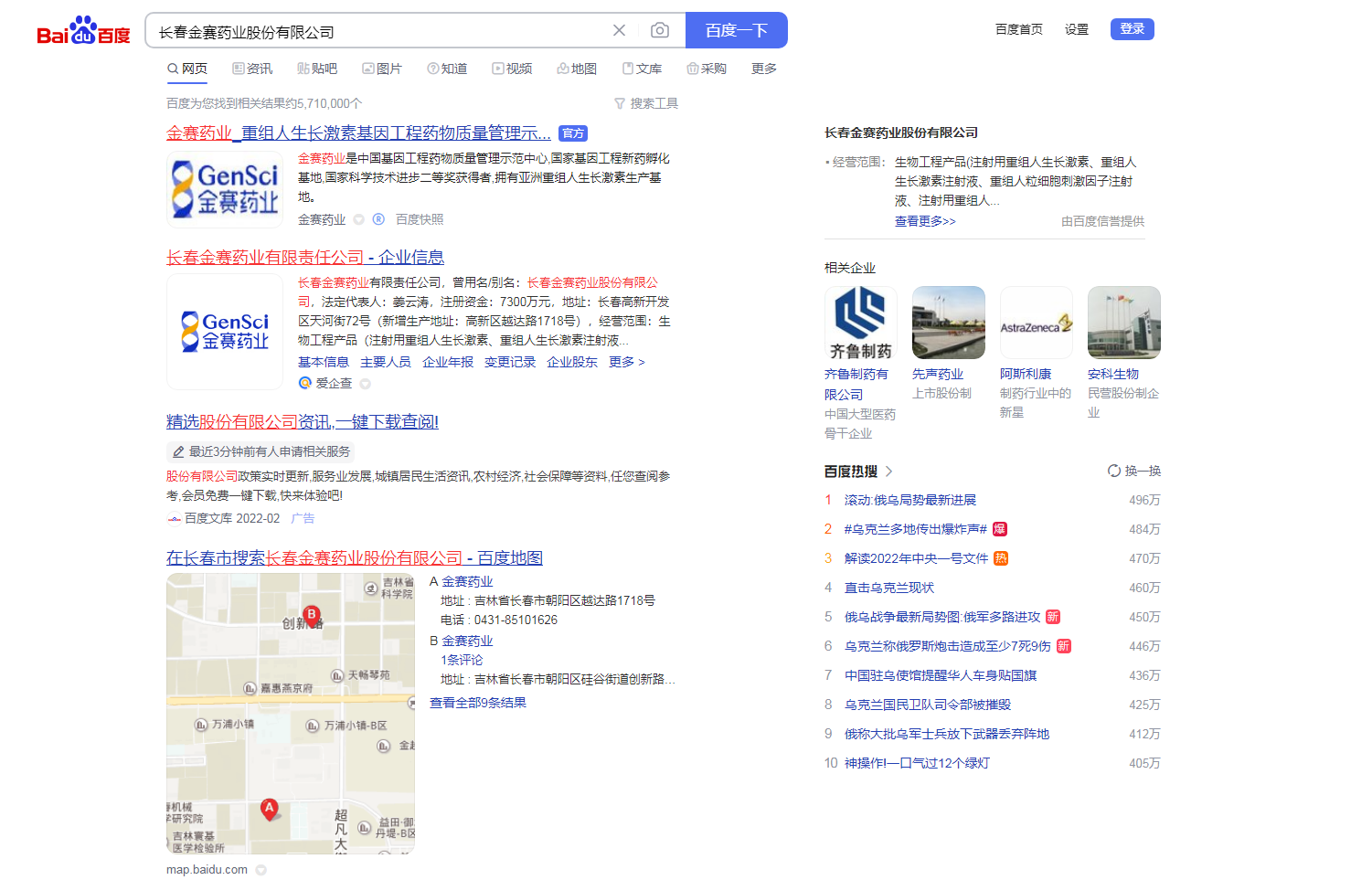Clear the search box with the X icon

(x=619, y=30)
